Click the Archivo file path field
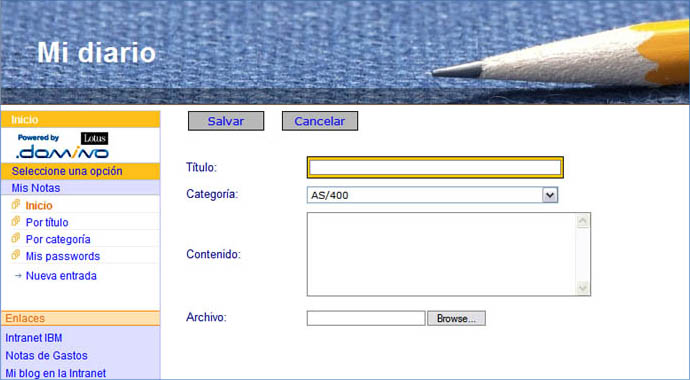The image size is (690, 380). pos(366,318)
